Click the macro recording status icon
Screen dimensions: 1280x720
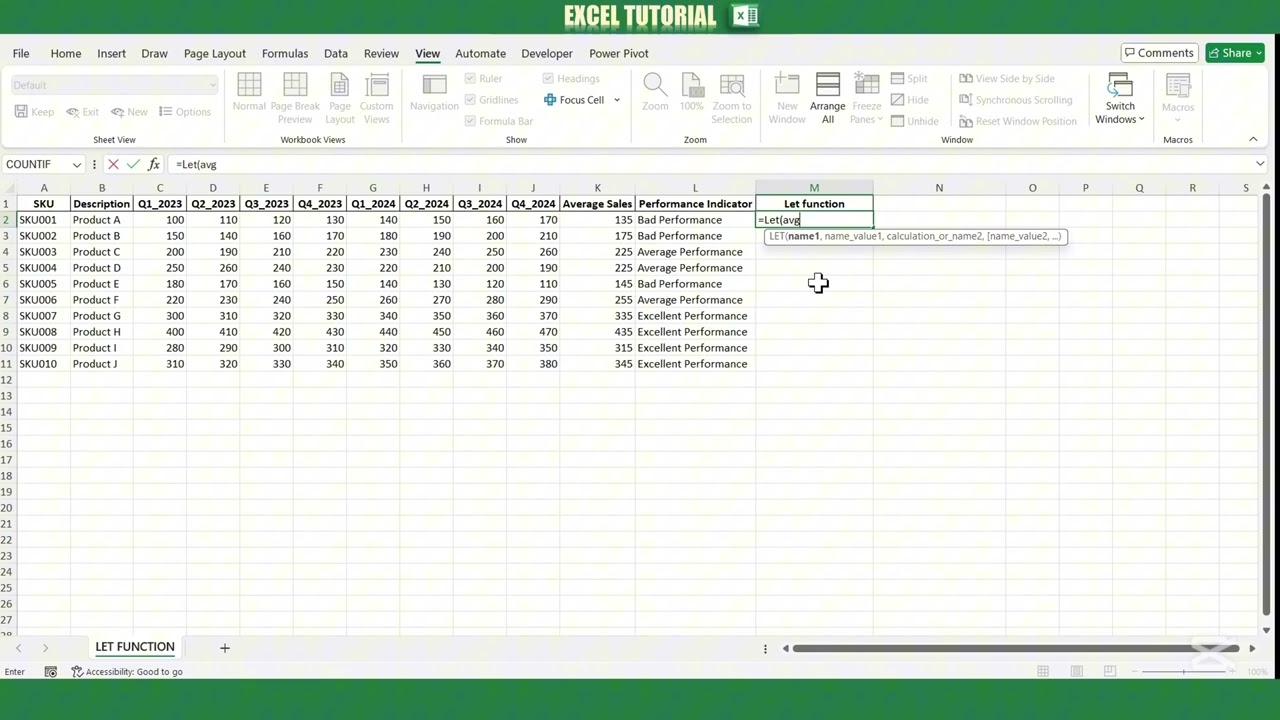51,672
